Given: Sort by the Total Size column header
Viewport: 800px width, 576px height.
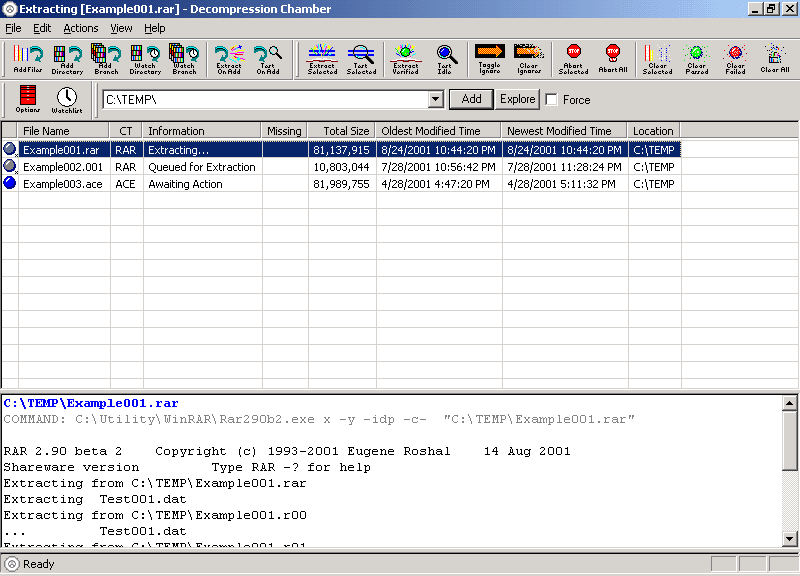Looking at the screenshot, I should tap(342, 131).
